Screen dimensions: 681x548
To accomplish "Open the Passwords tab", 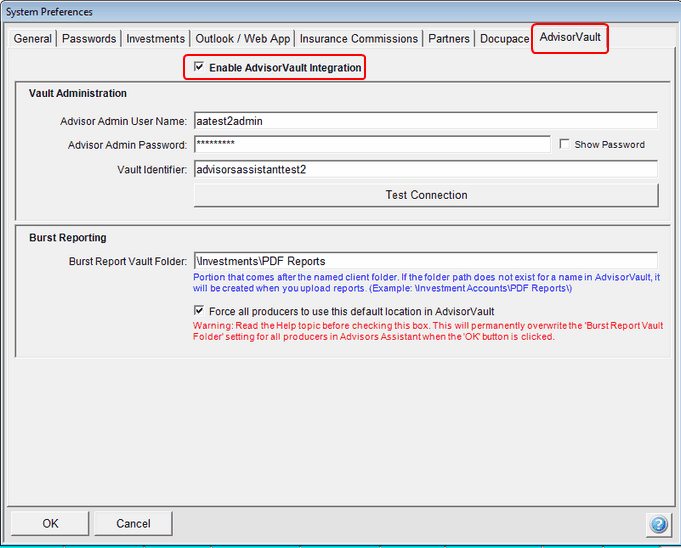I will point(89,39).
